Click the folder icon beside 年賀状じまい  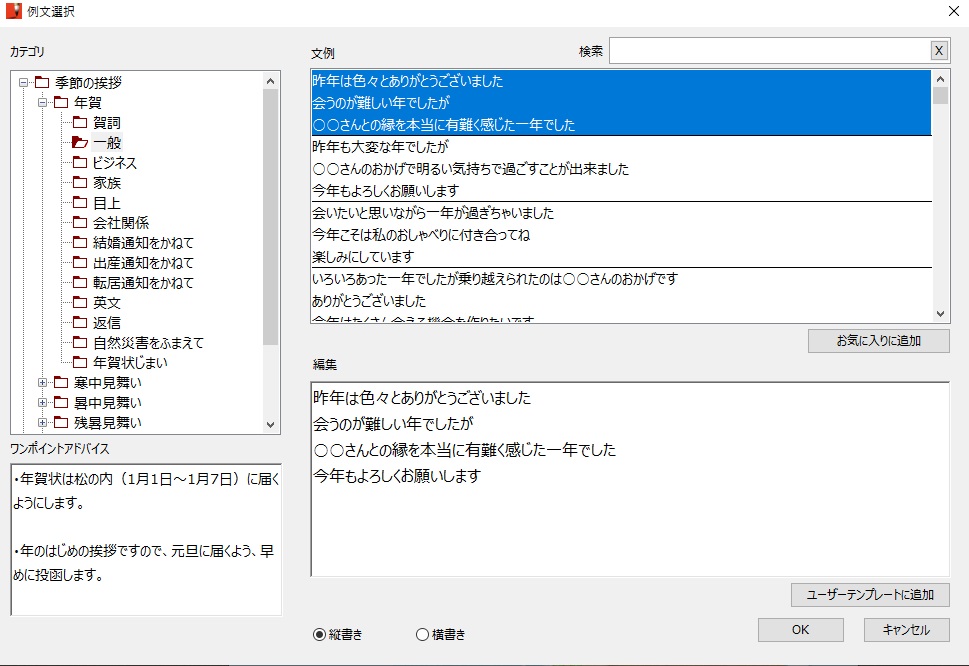pyautogui.click(x=80, y=363)
